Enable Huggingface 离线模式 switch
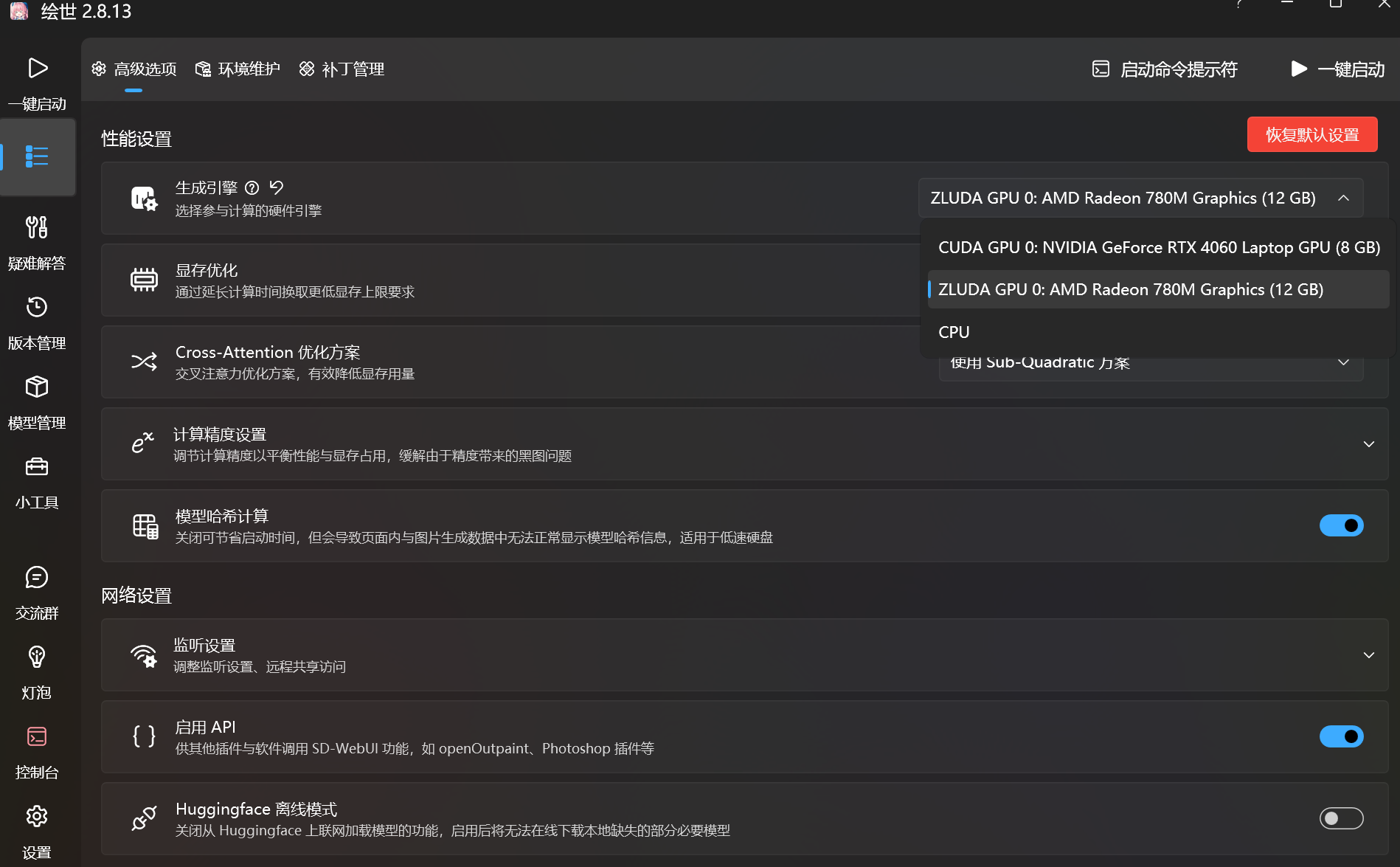Viewport: 1400px width, 867px height. click(1341, 818)
